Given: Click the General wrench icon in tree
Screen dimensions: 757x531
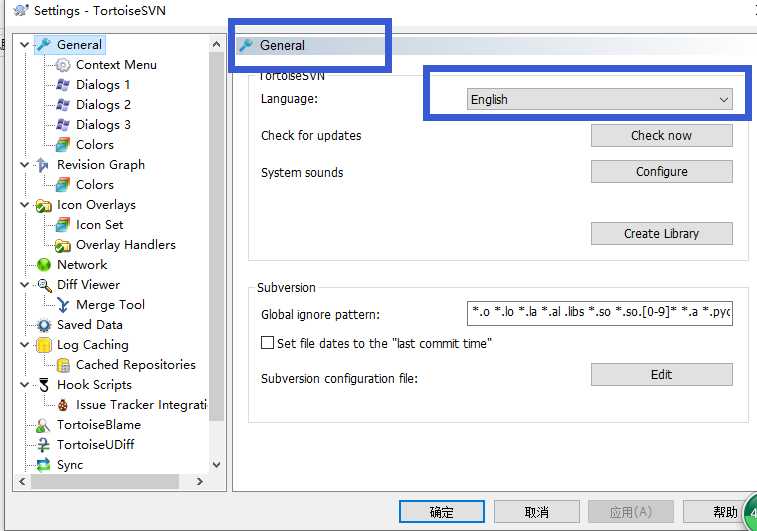Looking at the screenshot, I should (x=43, y=45).
